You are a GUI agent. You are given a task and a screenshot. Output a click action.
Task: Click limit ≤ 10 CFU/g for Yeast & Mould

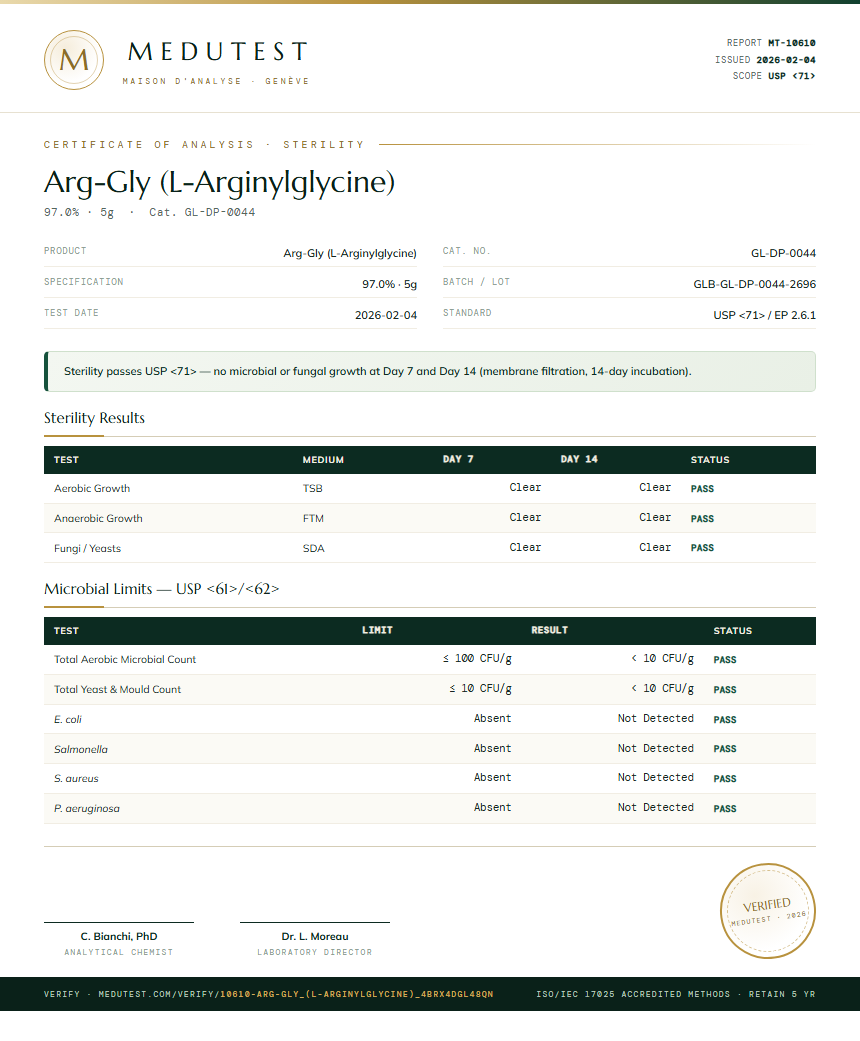(480, 688)
